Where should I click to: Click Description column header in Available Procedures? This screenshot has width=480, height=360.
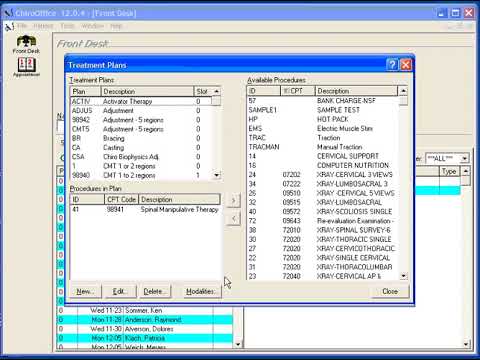coord(356,91)
